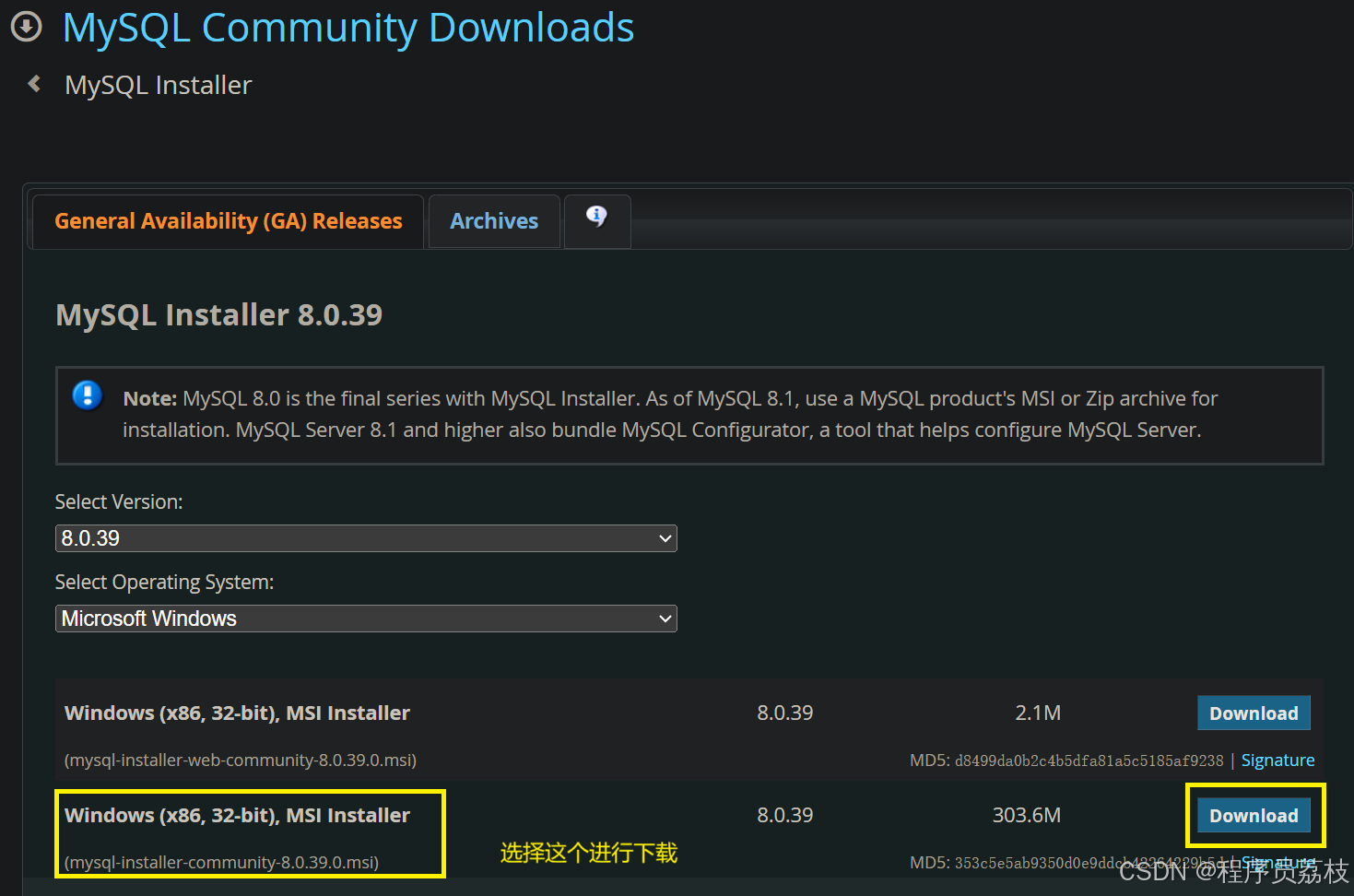Switch to the Archives tab
The width and height of the screenshot is (1354, 896).
click(494, 221)
